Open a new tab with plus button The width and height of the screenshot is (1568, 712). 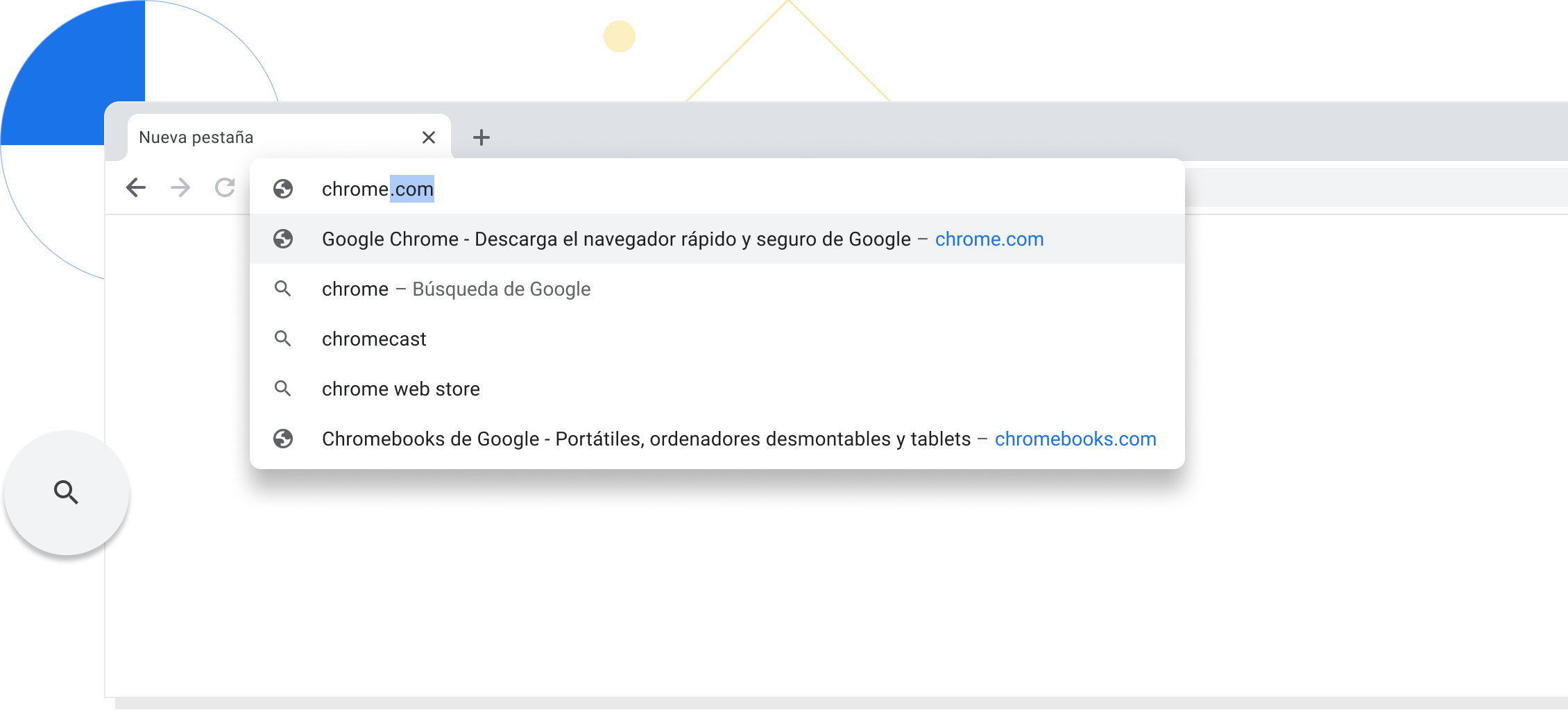click(x=482, y=137)
